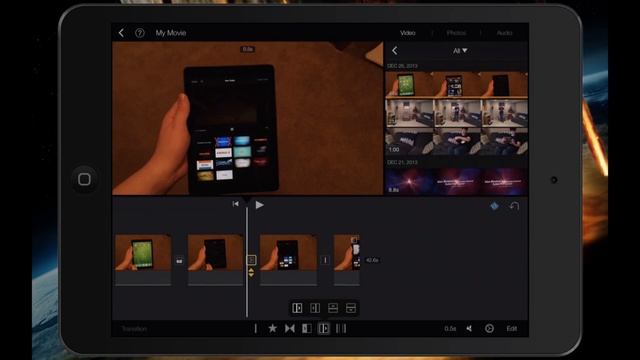Select the first timeline clip with green screen
Viewport: 640px width, 360px height.
point(143,260)
